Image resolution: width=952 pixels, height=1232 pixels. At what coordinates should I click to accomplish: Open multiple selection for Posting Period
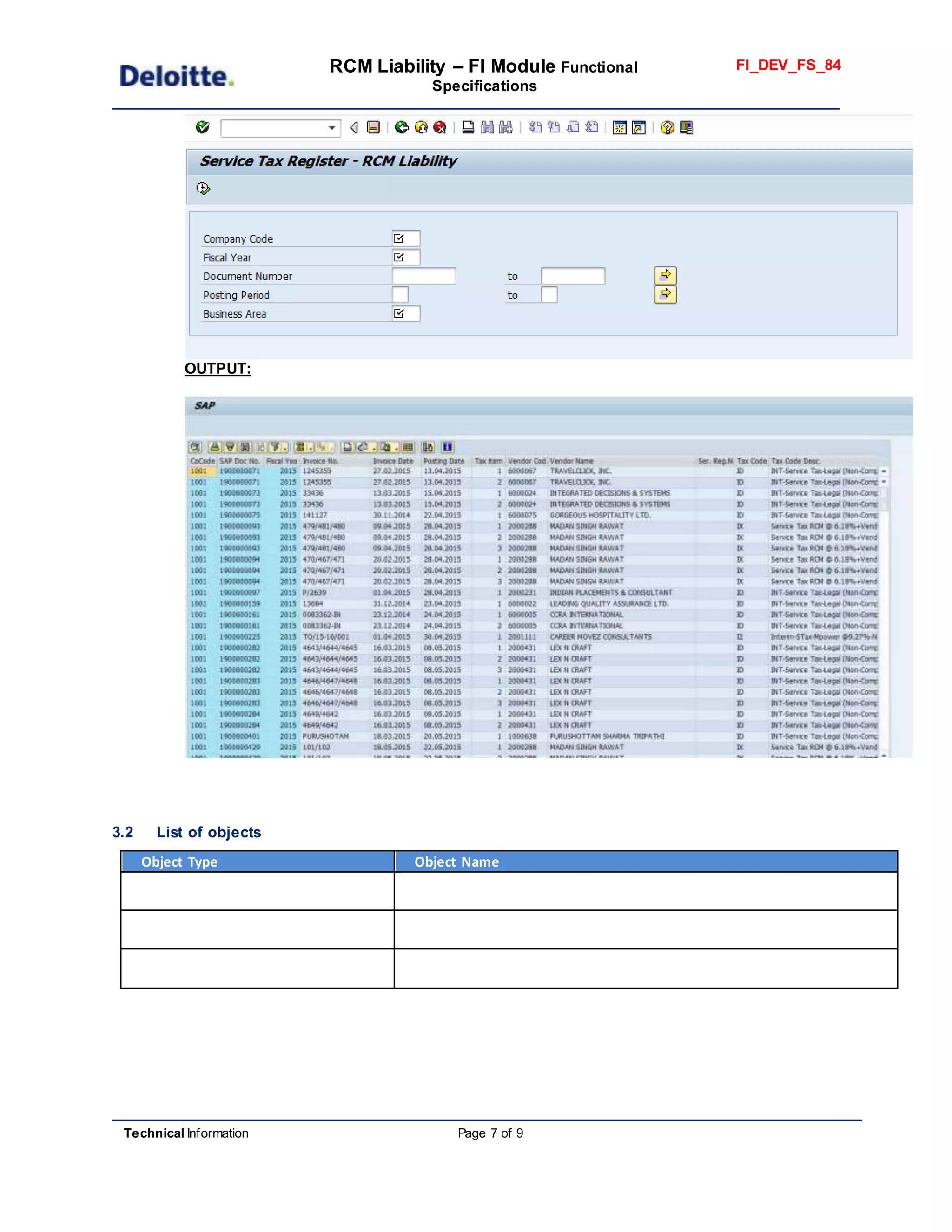point(666,294)
